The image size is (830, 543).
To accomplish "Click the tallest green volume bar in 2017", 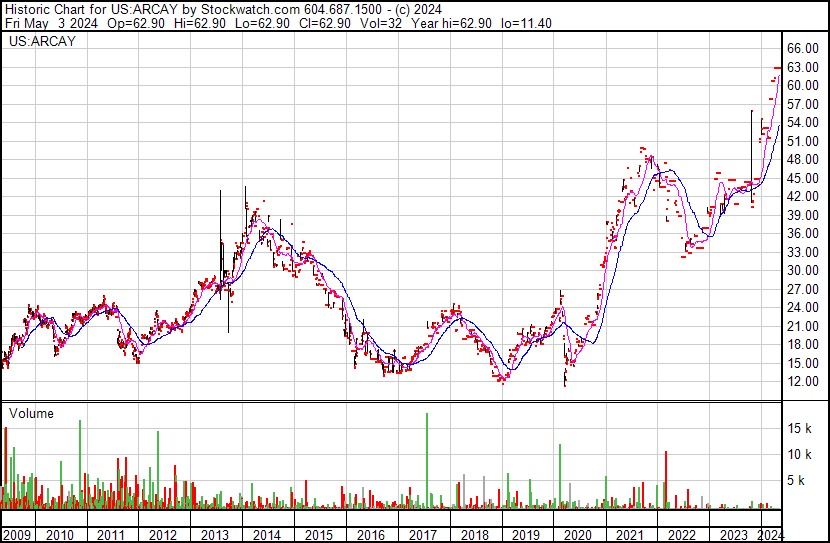I will [427, 460].
